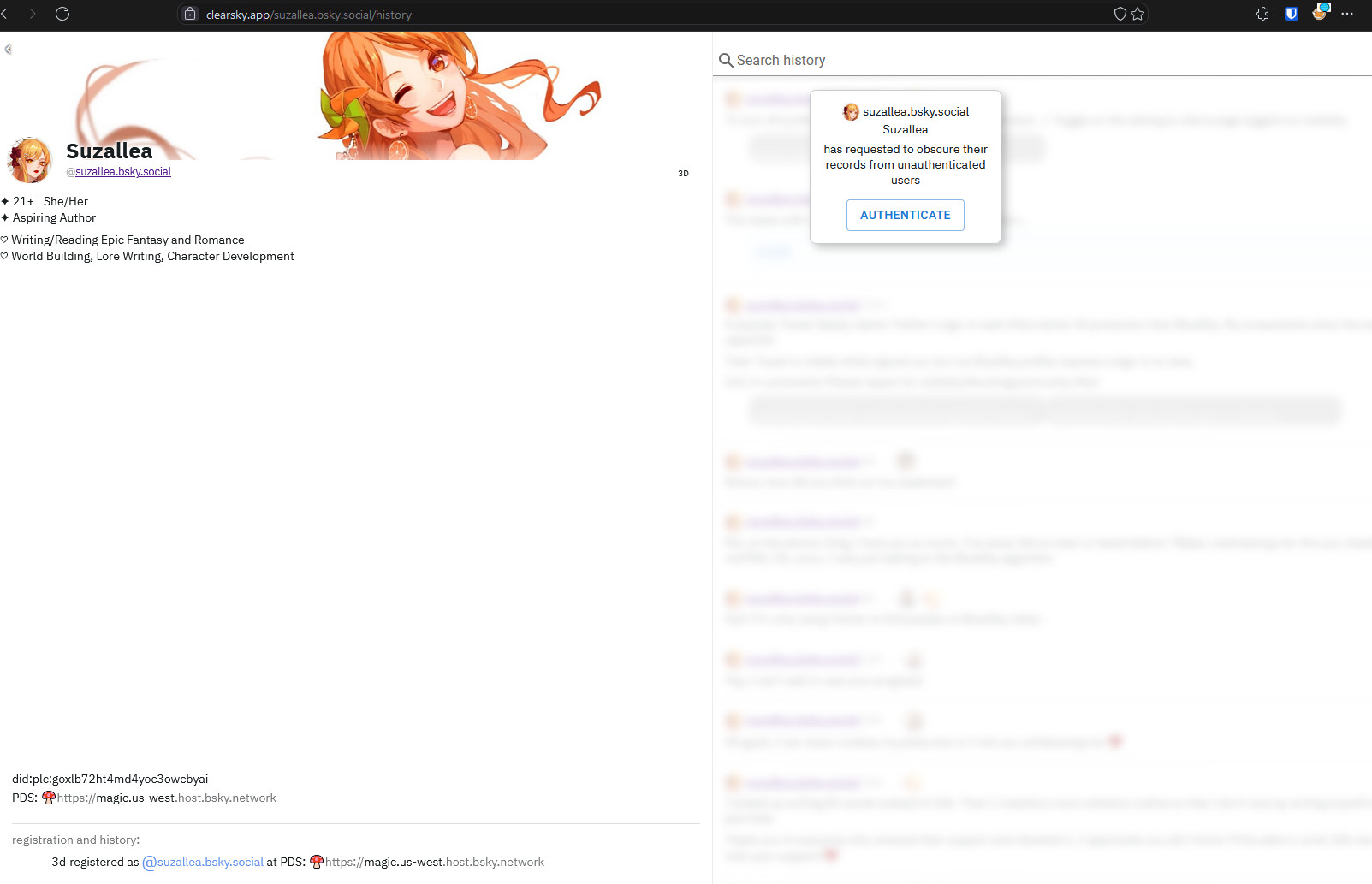The width and height of the screenshot is (1372, 884).
Task: Open the suzallea.bsky.social handle link under name
Action: coord(123,172)
